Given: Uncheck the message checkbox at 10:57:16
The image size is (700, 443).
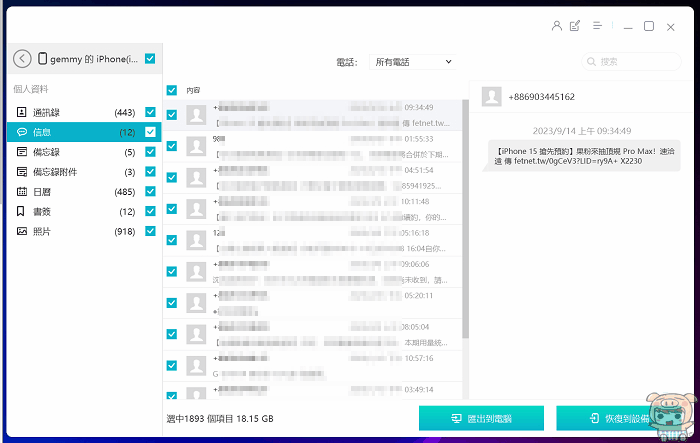Looking at the screenshot, I should click(172, 365).
